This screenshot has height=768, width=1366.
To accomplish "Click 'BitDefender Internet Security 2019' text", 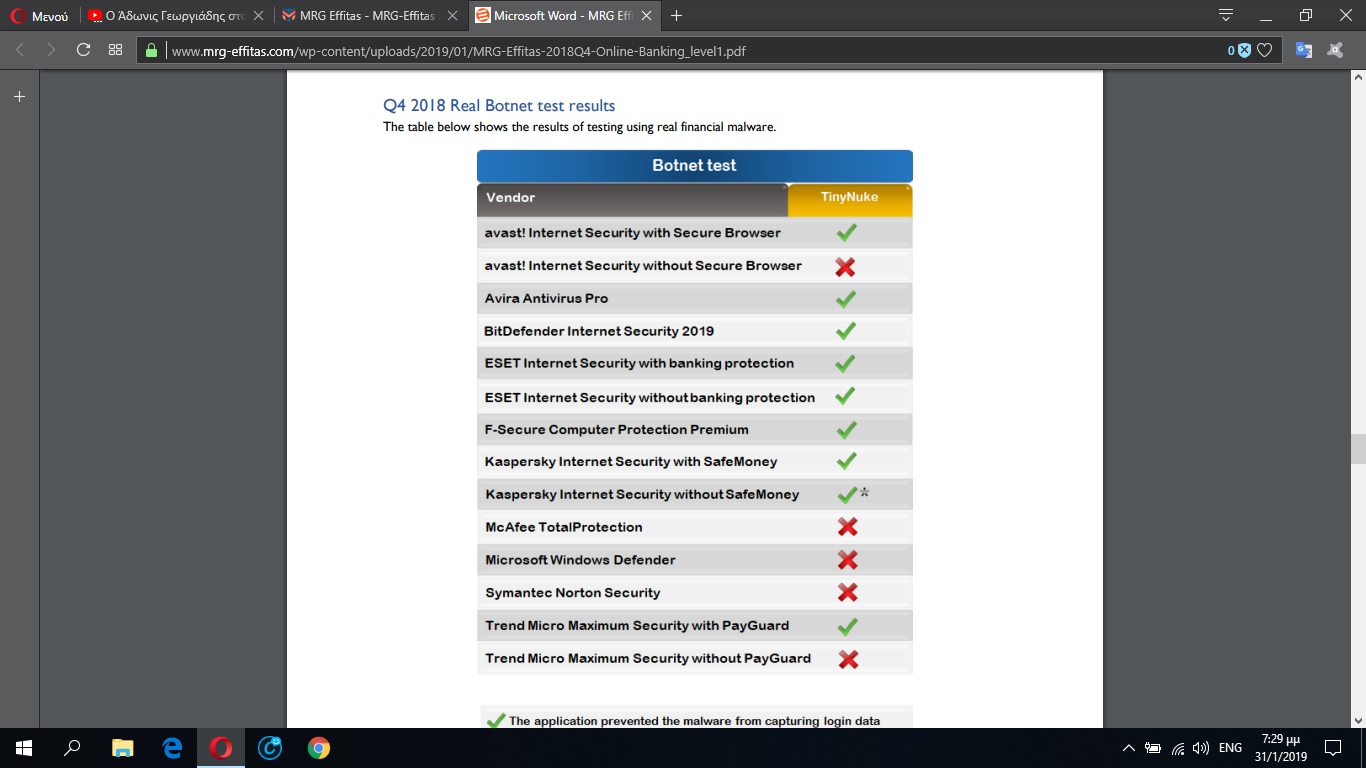I will [599, 331].
